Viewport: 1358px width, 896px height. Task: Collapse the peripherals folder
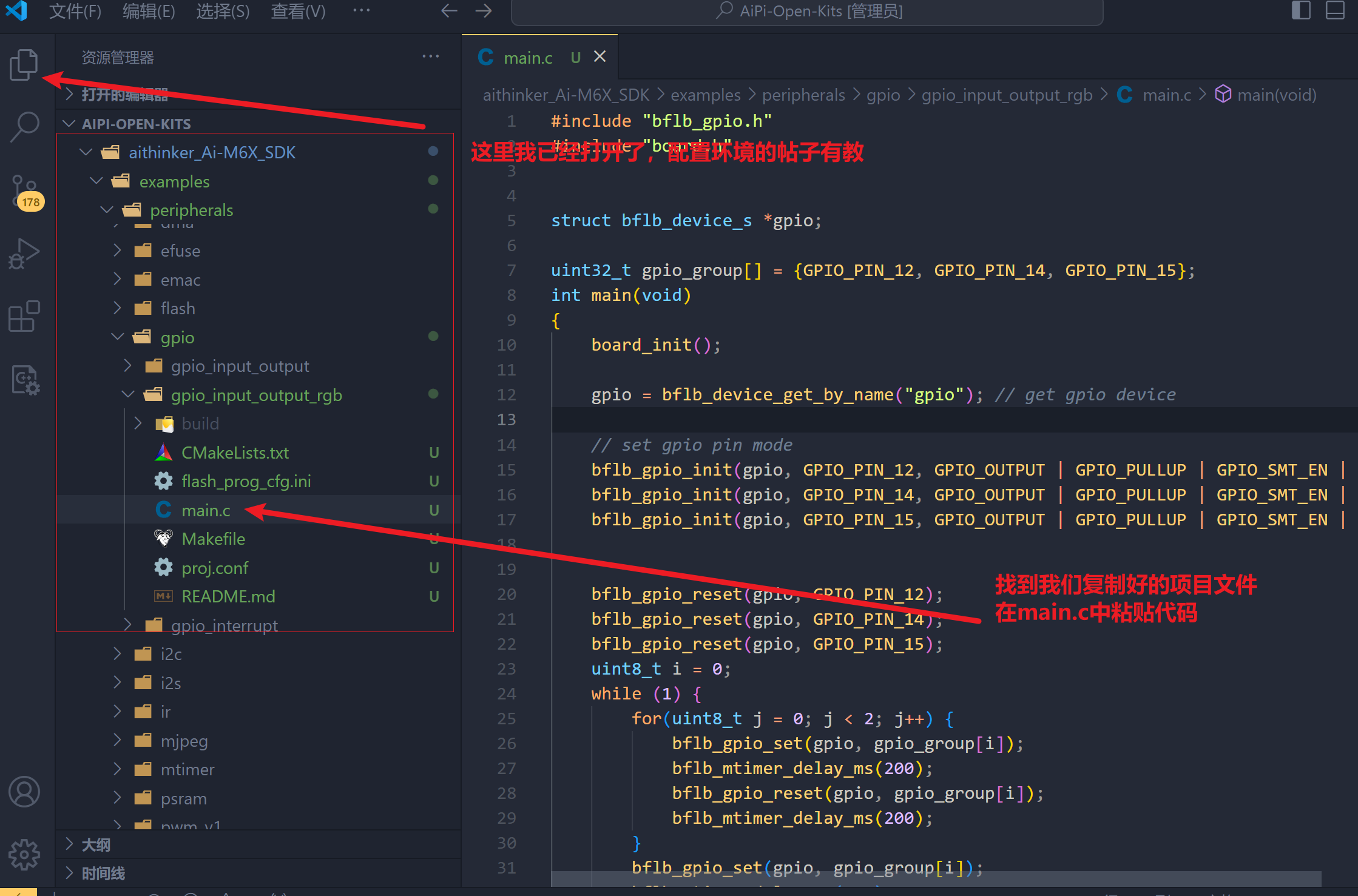pos(258,210)
